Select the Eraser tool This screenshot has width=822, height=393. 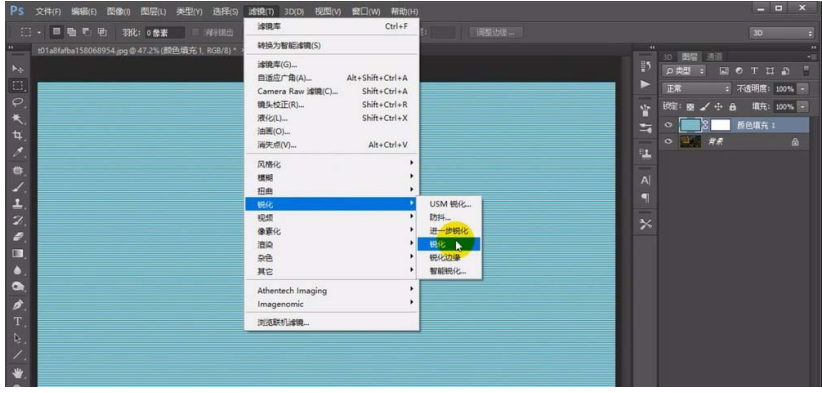(18, 237)
